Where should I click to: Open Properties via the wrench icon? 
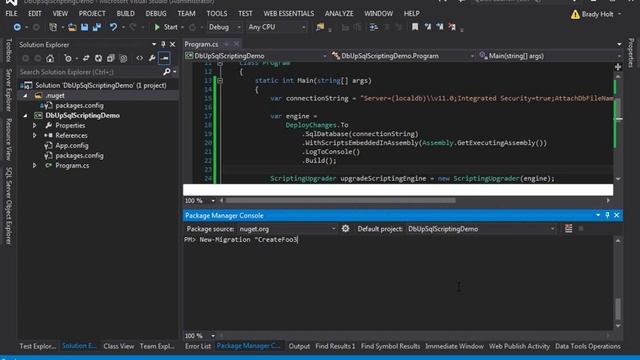click(x=152, y=58)
